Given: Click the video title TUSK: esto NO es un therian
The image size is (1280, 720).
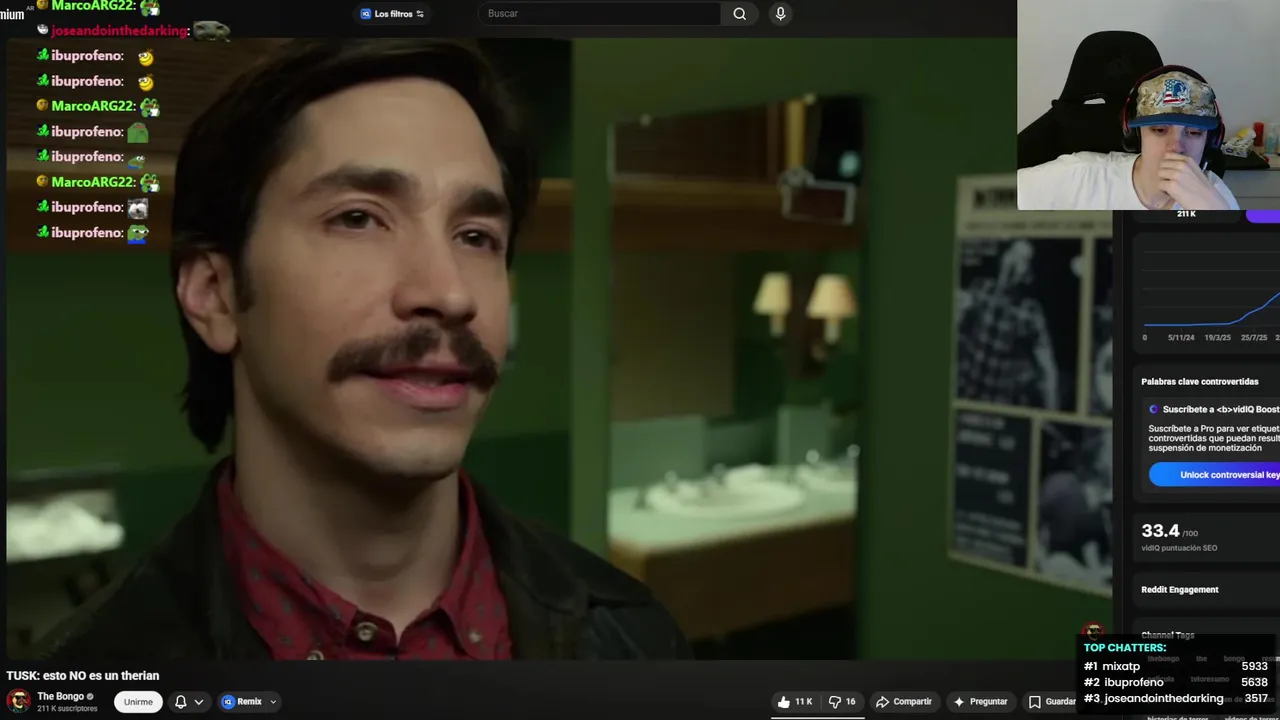Looking at the screenshot, I should click(x=83, y=676).
